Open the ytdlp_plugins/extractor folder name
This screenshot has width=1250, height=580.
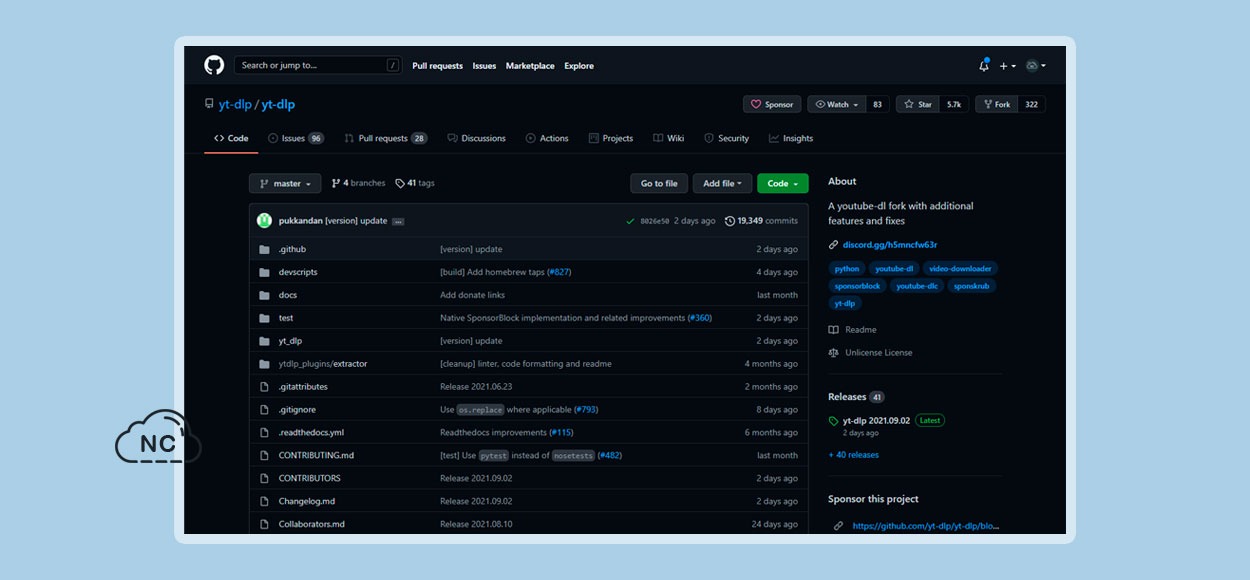323,364
